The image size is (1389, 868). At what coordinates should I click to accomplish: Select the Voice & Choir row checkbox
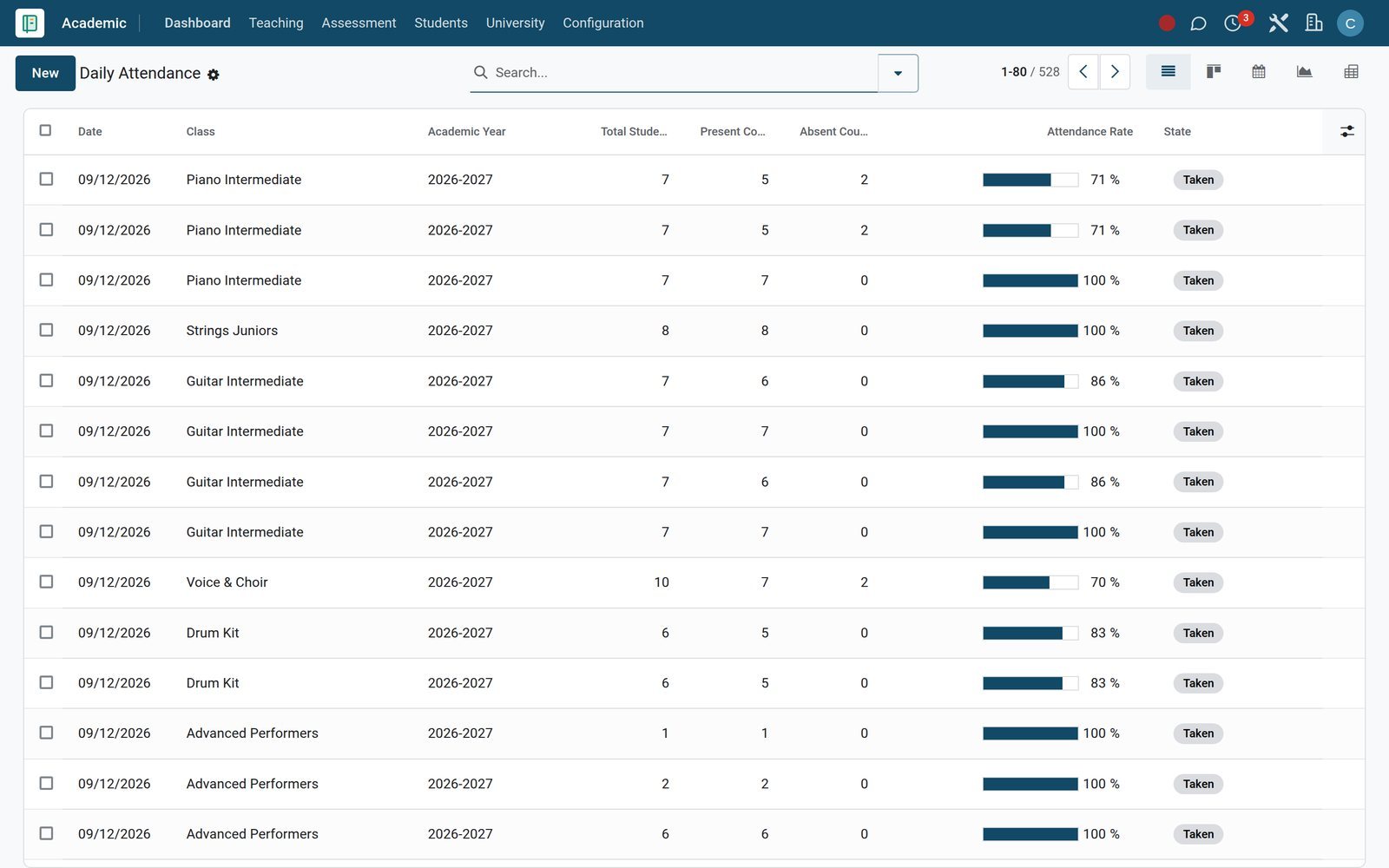tap(46, 582)
